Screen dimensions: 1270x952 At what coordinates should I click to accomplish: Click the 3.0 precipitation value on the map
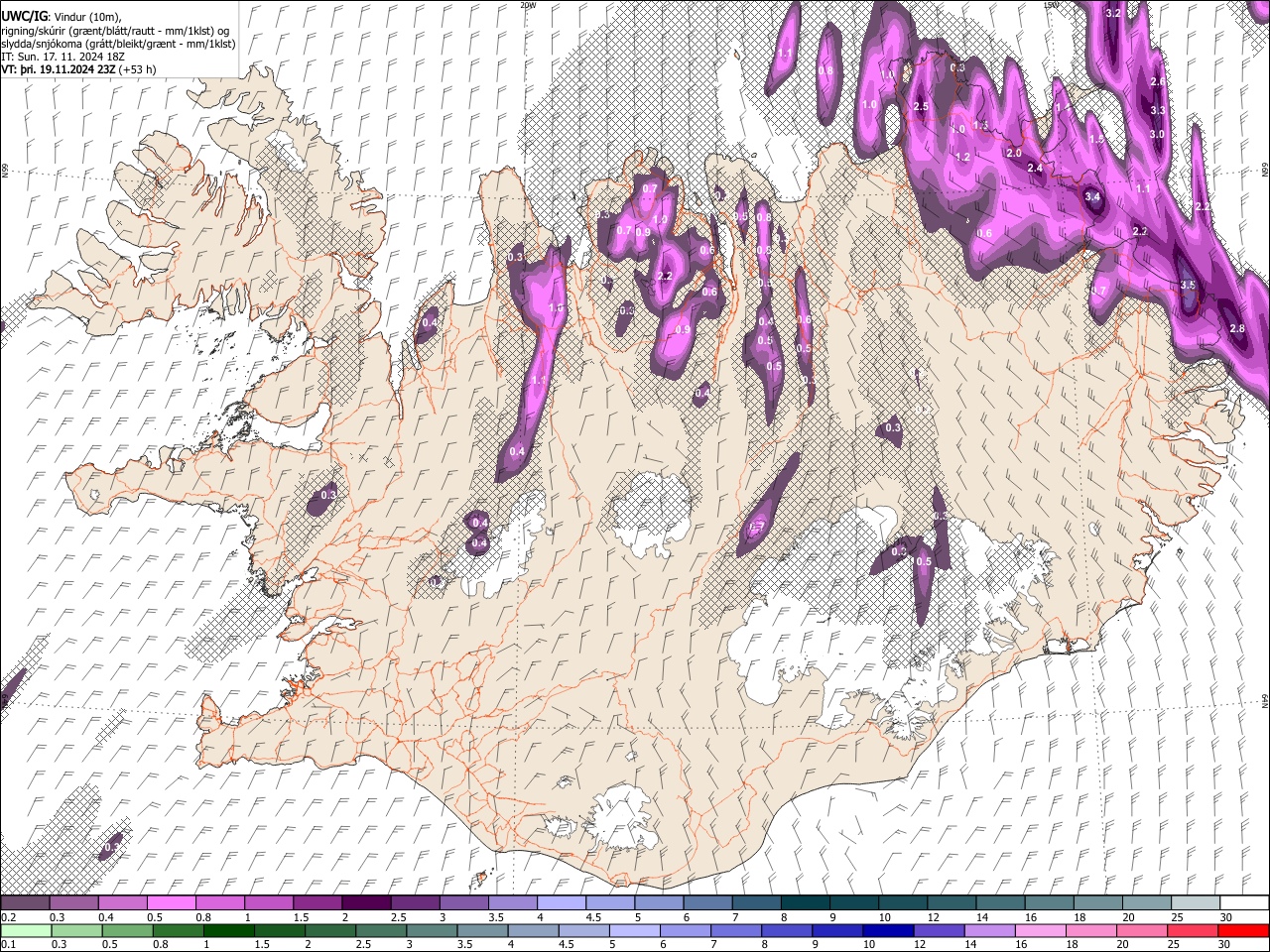coord(1157,134)
